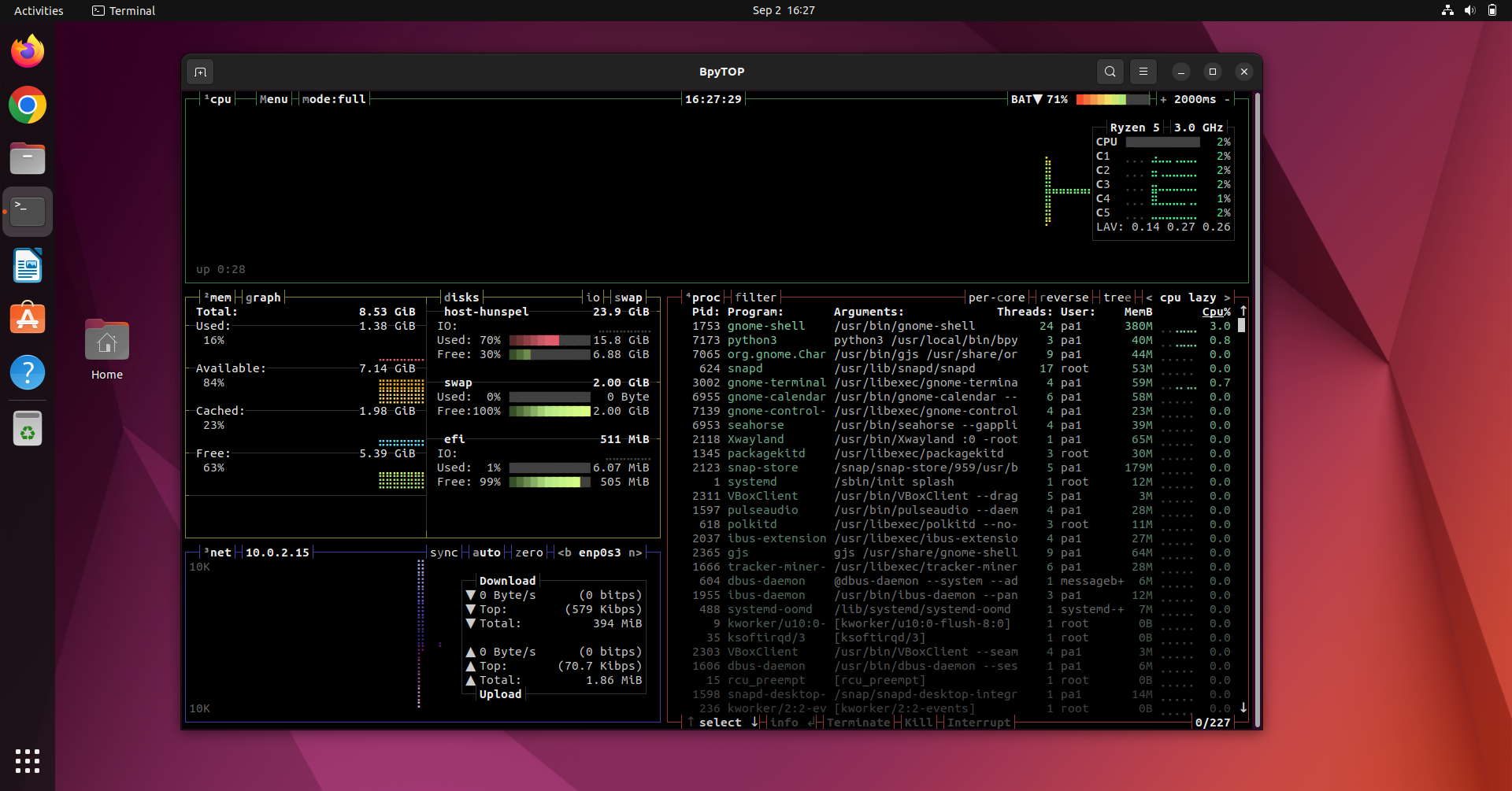Open the filter option in proc panel
Image resolution: width=1512 pixels, height=791 pixels.
[755, 298]
